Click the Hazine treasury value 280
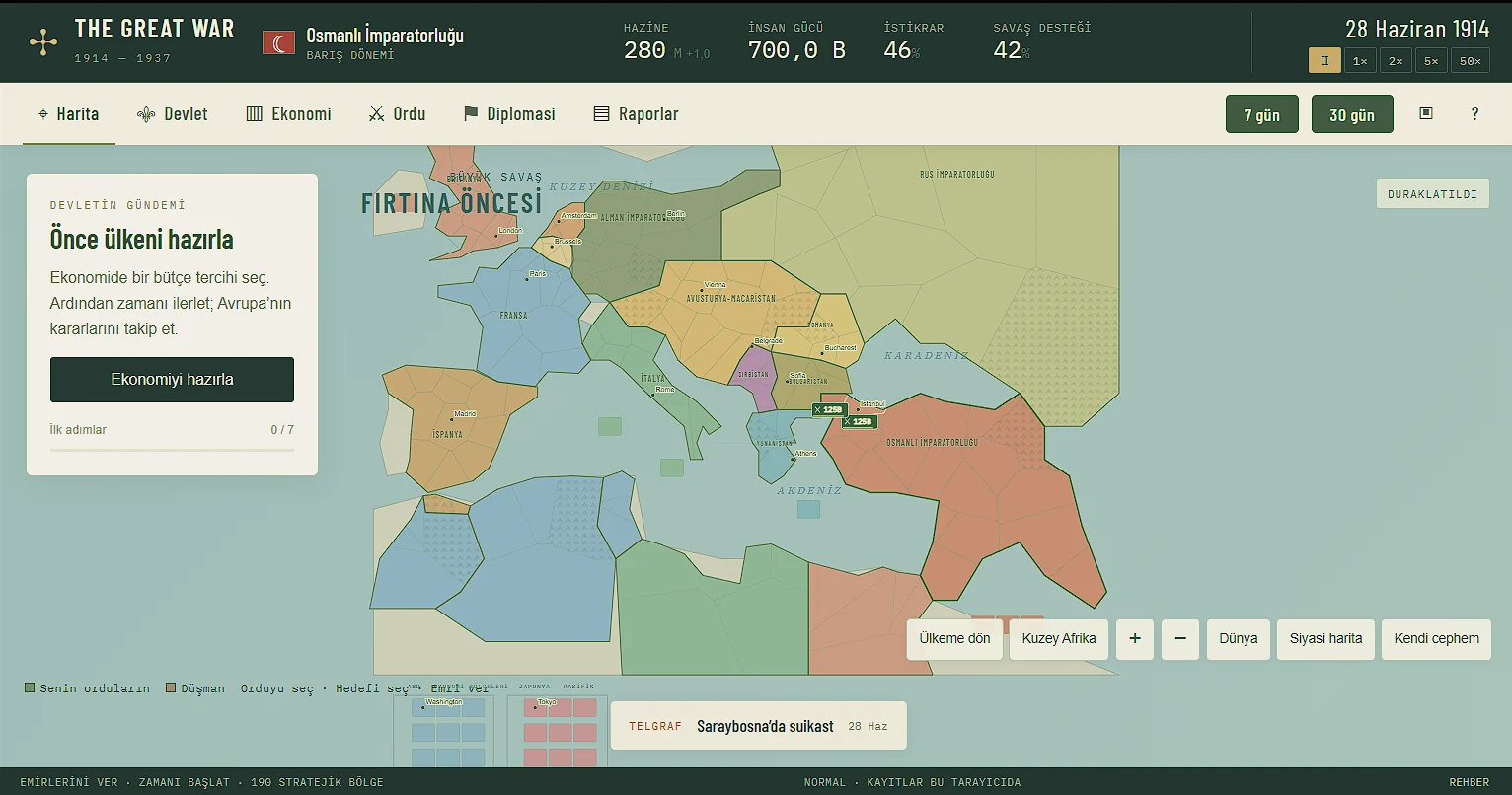This screenshot has height=795, width=1512. point(644,50)
